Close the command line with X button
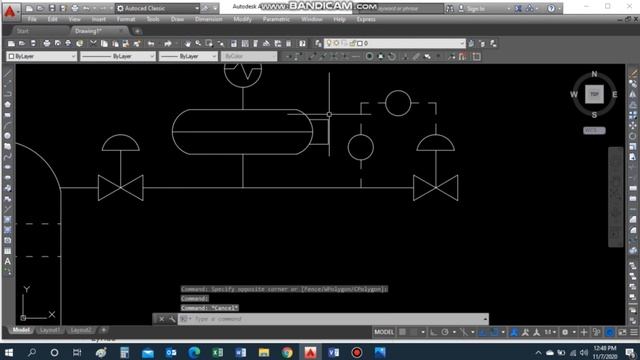The width and height of the screenshot is (640, 360). pos(161,319)
